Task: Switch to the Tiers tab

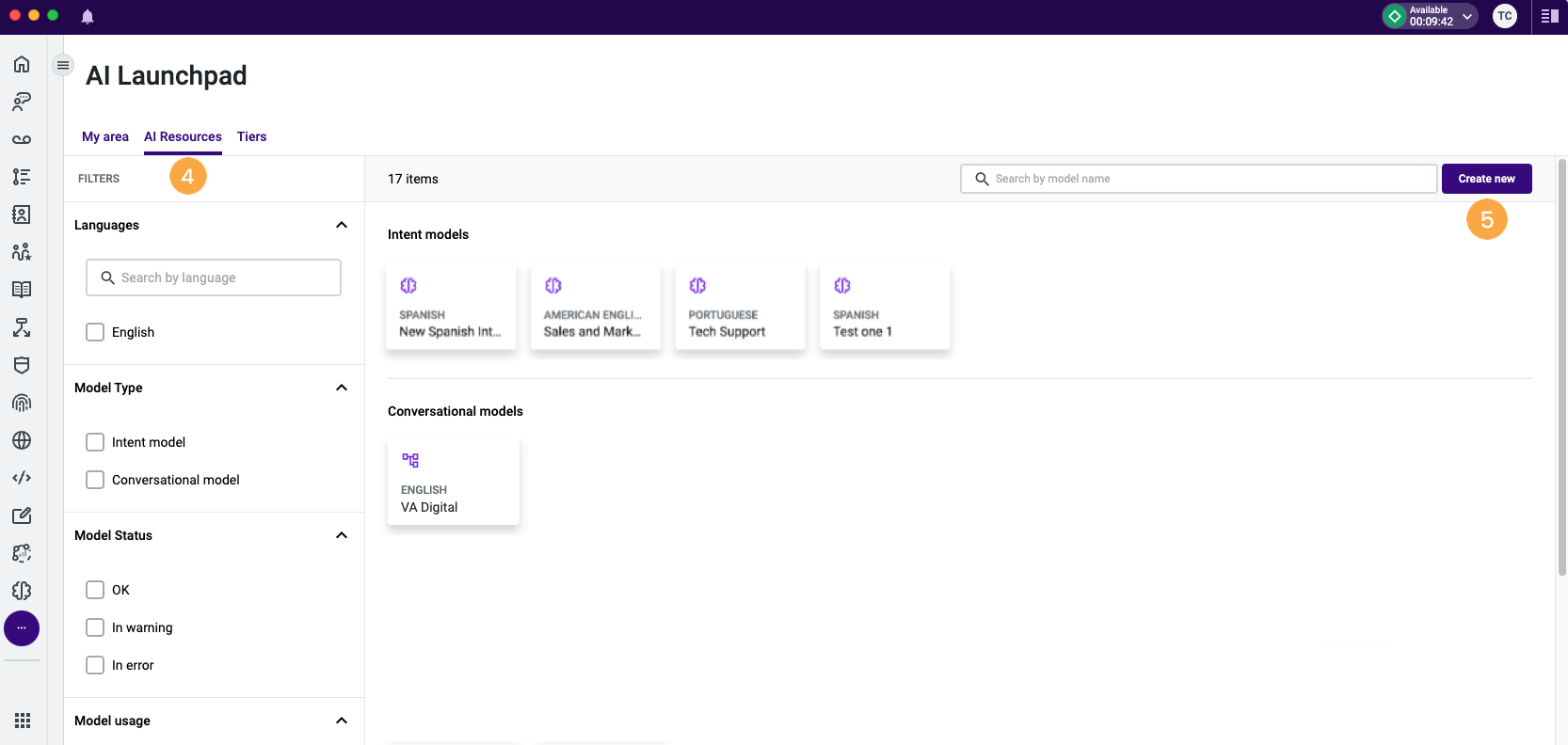Action: [251, 136]
